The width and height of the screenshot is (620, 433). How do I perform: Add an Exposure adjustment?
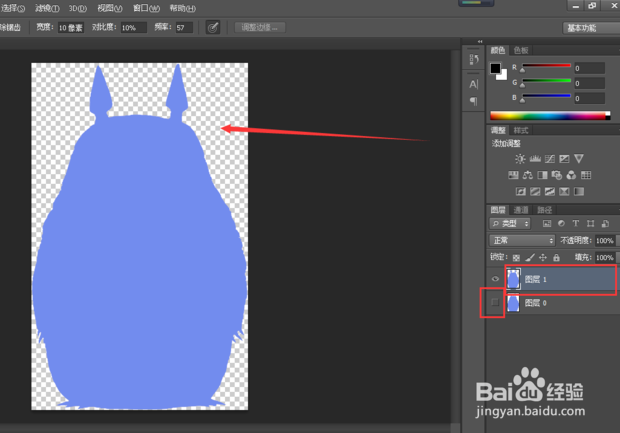coord(564,159)
